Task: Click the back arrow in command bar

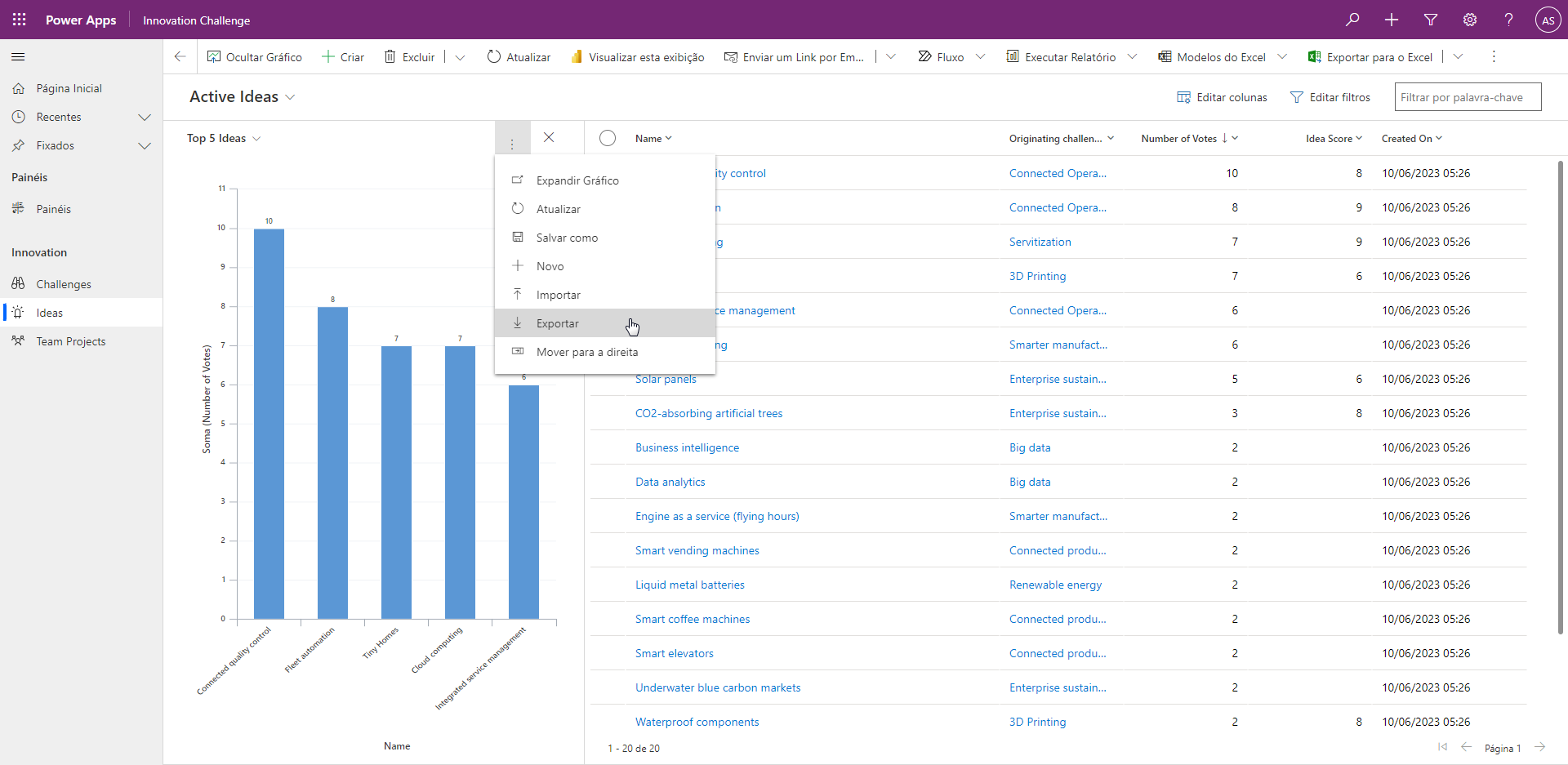Action: [x=180, y=57]
